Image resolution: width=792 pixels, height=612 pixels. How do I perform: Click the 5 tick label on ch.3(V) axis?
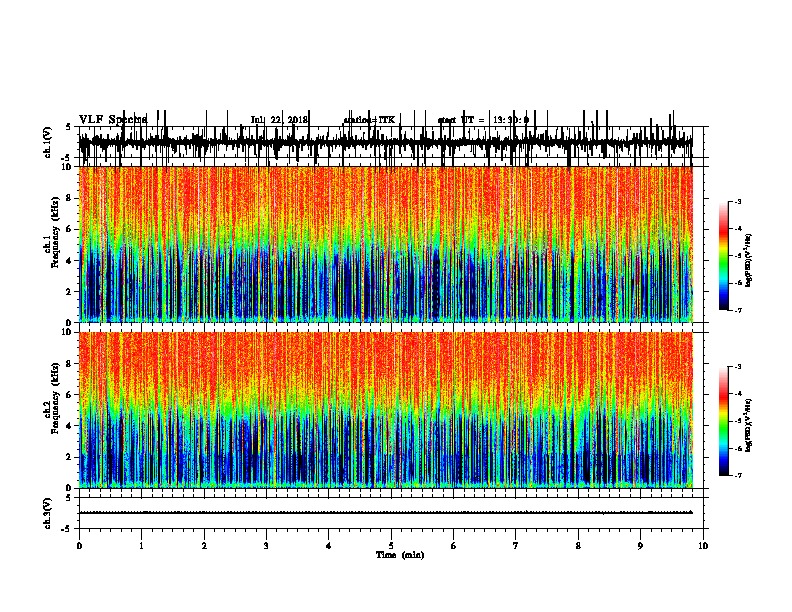(x=69, y=498)
